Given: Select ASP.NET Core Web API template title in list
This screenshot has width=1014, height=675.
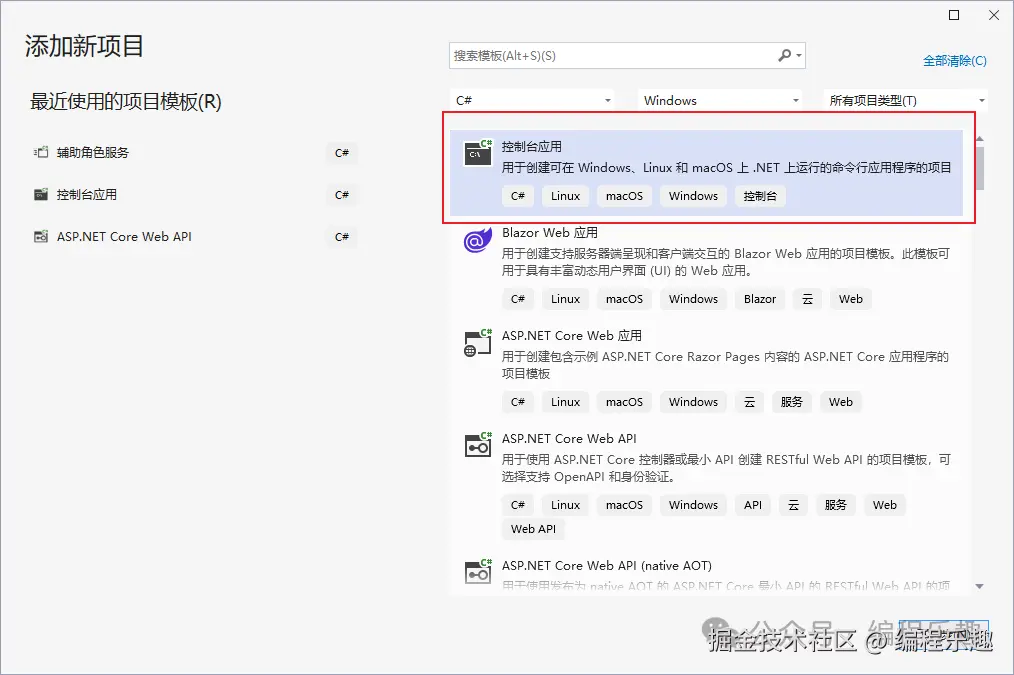Looking at the screenshot, I should tap(569, 438).
